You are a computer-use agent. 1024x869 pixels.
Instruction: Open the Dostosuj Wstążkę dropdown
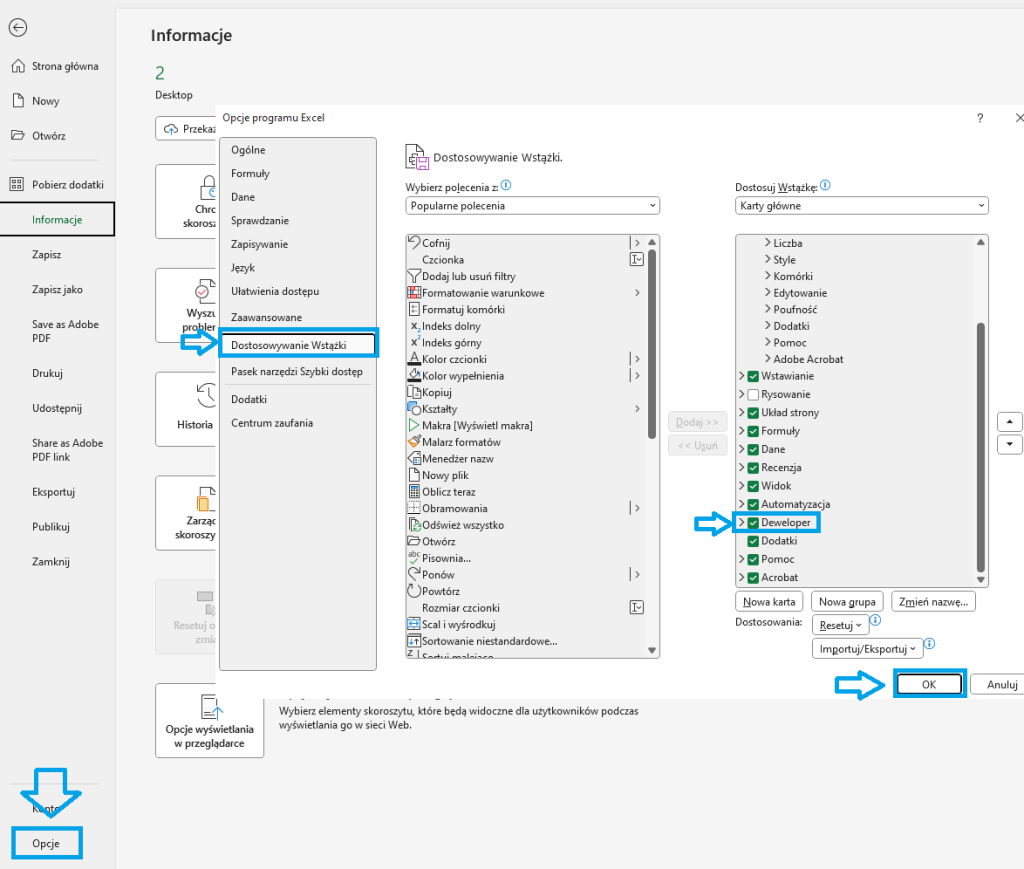pyautogui.click(x=861, y=206)
